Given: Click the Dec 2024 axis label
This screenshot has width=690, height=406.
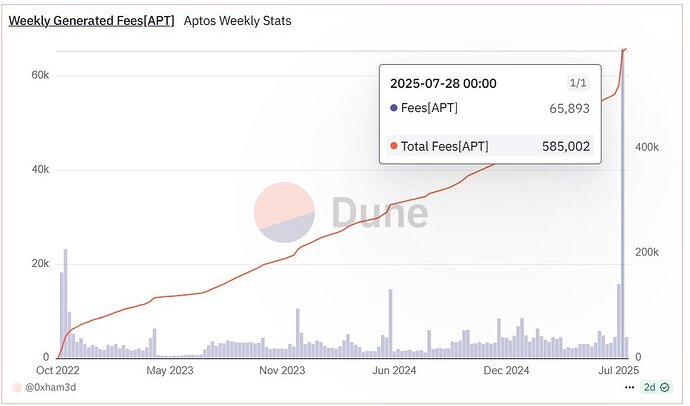Looking at the screenshot, I should 506,370.
